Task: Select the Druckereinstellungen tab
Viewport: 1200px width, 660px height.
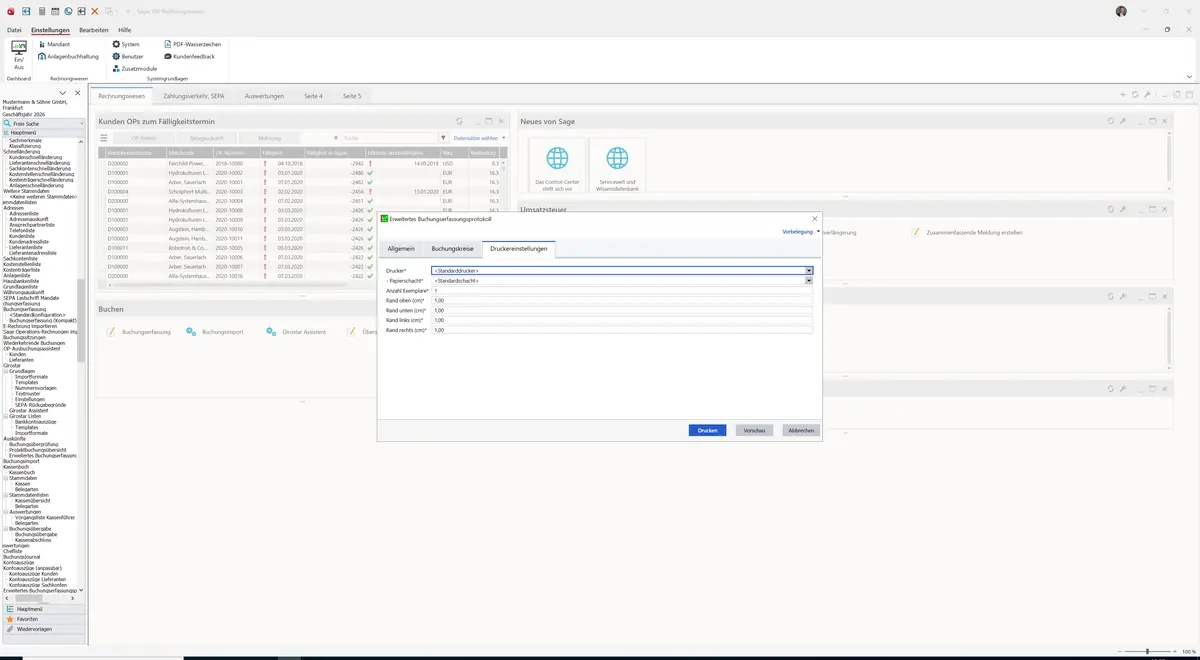Action: click(518, 248)
